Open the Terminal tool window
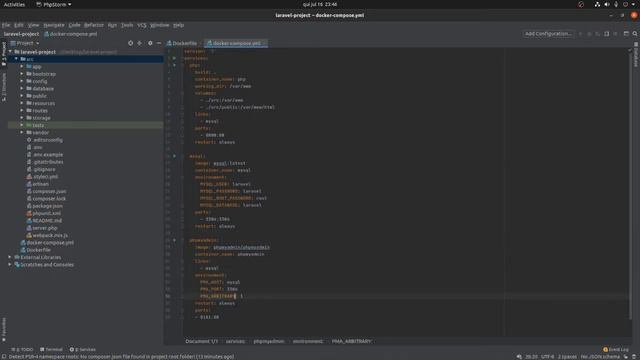The width and height of the screenshot is (640, 360). [51, 349]
